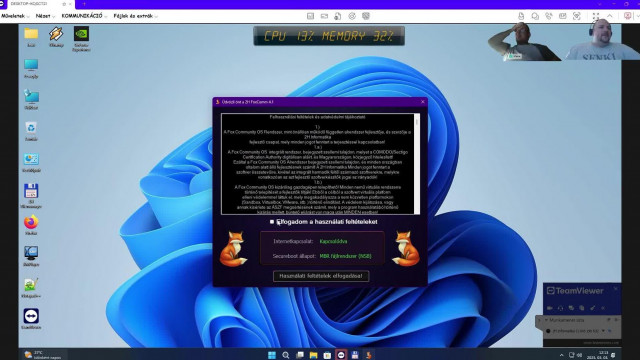The width and height of the screenshot is (640, 360).
Task: Click the blue floppy disk desktop icon
Action: 31,196
